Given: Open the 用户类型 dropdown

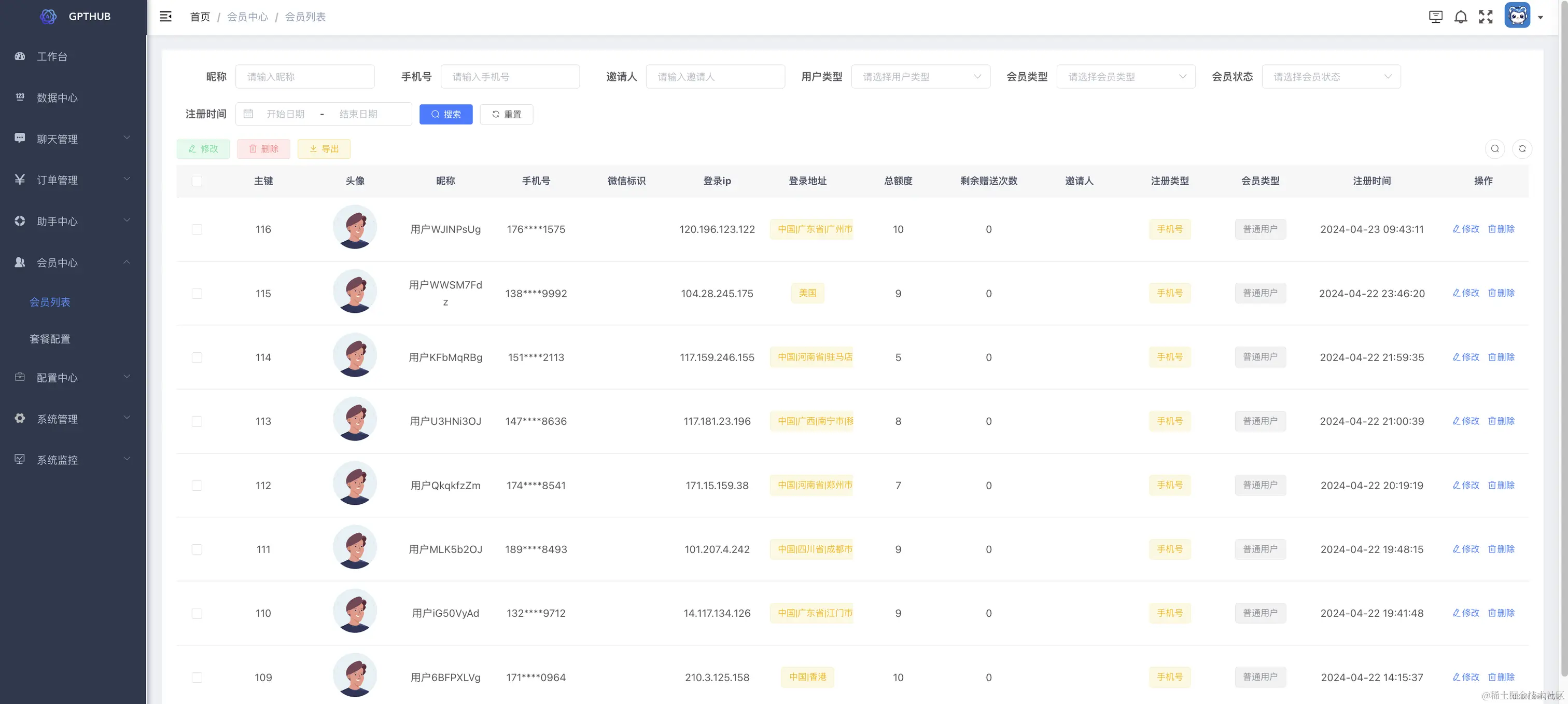Looking at the screenshot, I should [x=920, y=77].
